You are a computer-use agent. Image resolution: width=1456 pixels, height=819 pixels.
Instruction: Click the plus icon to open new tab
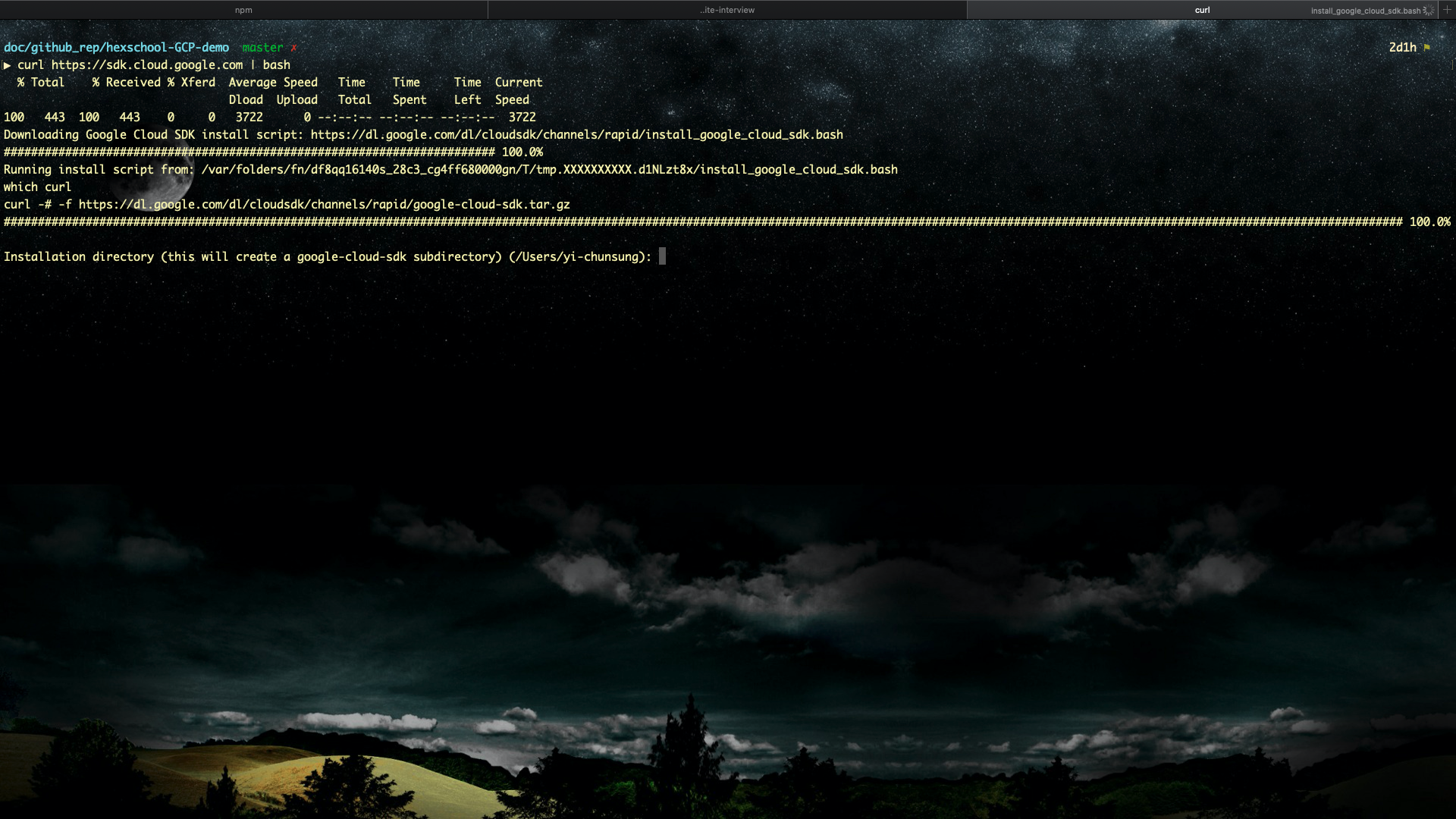pyautogui.click(x=1447, y=10)
